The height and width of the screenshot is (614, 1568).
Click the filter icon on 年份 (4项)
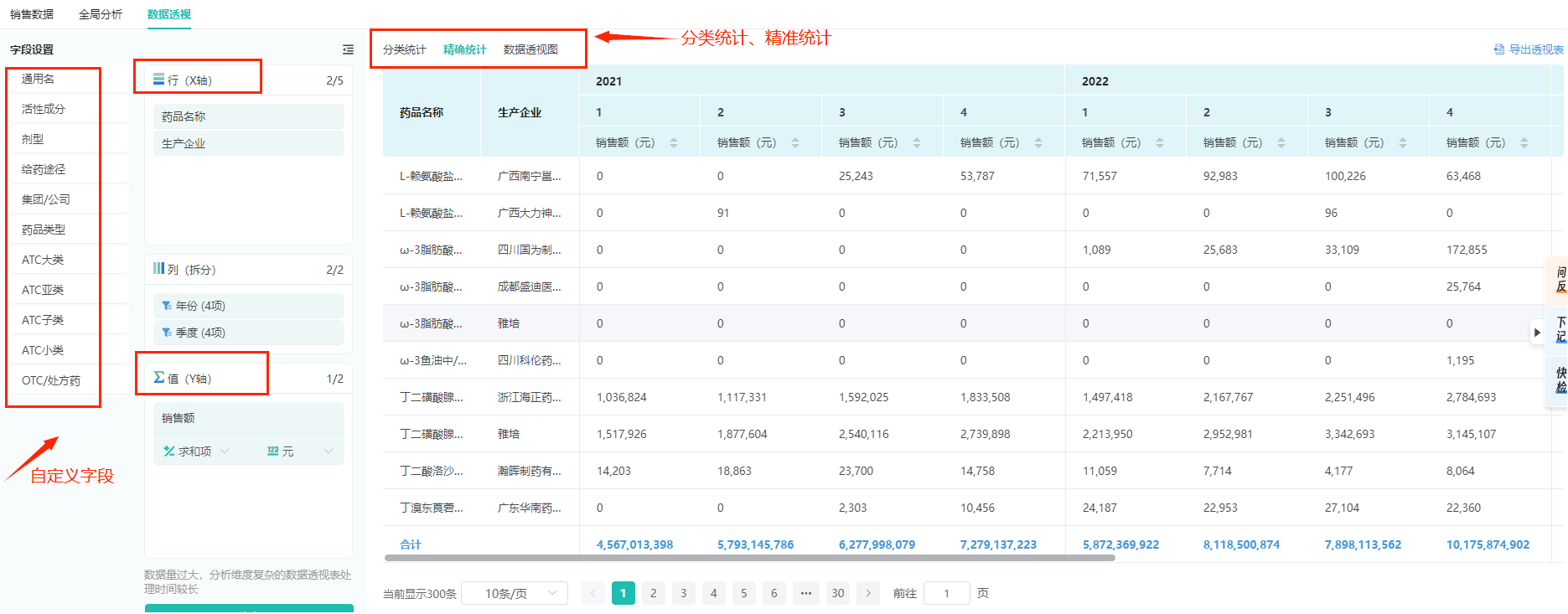[167, 306]
